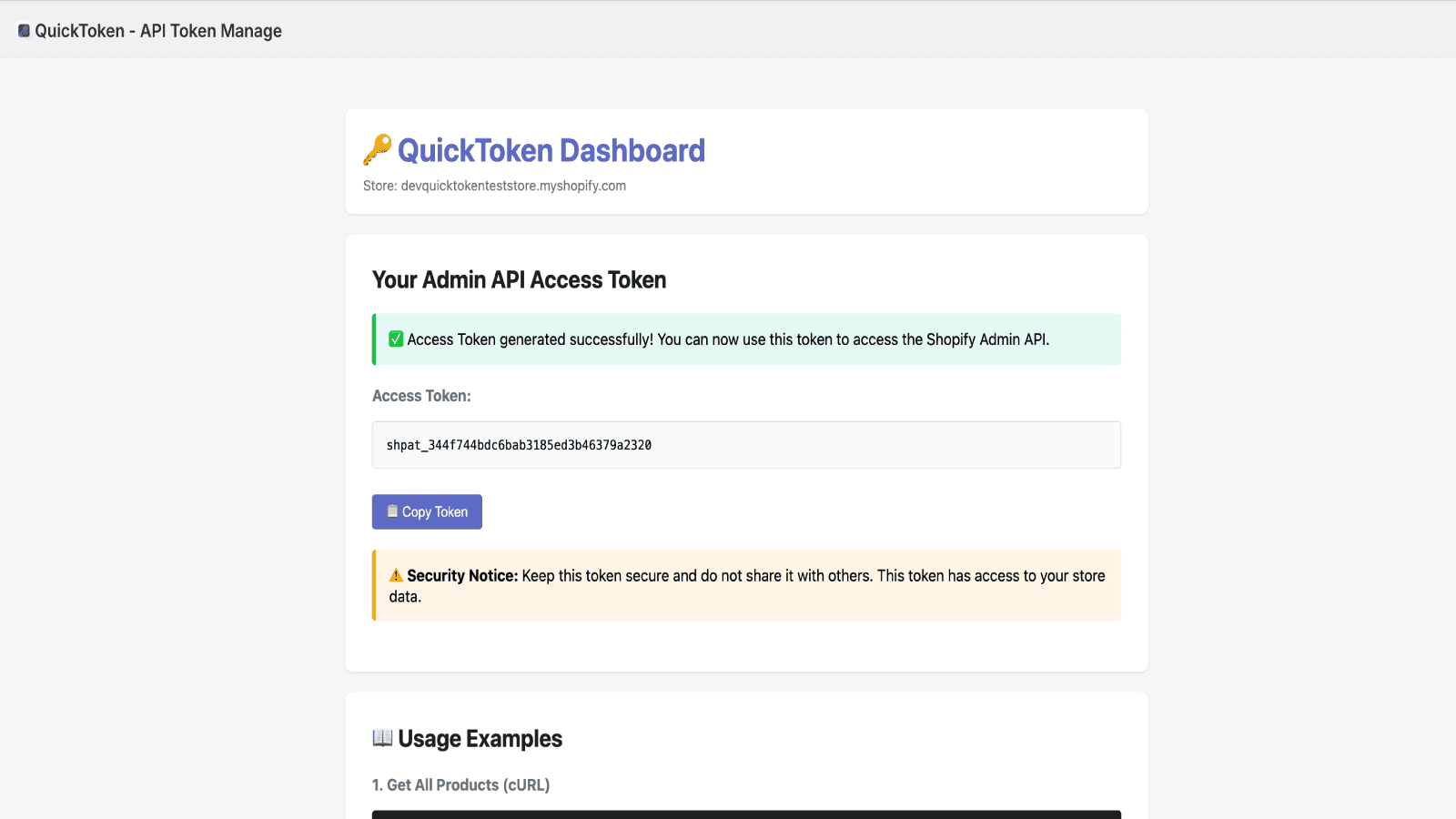Click the green success notification banner
The width and height of the screenshot is (1456, 819).
click(745, 339)
